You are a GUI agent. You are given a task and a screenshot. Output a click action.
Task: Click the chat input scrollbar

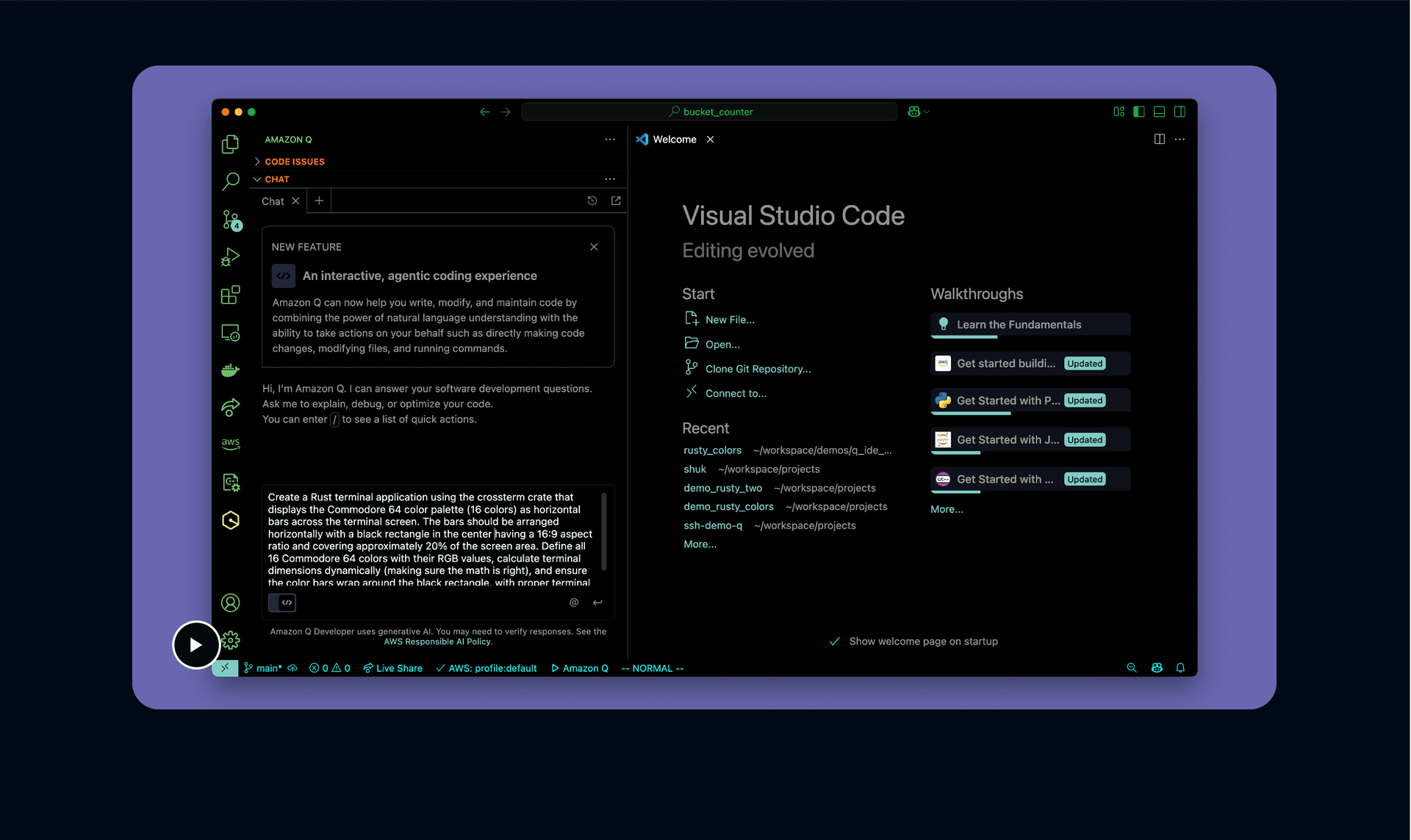(x=604, y=531)
